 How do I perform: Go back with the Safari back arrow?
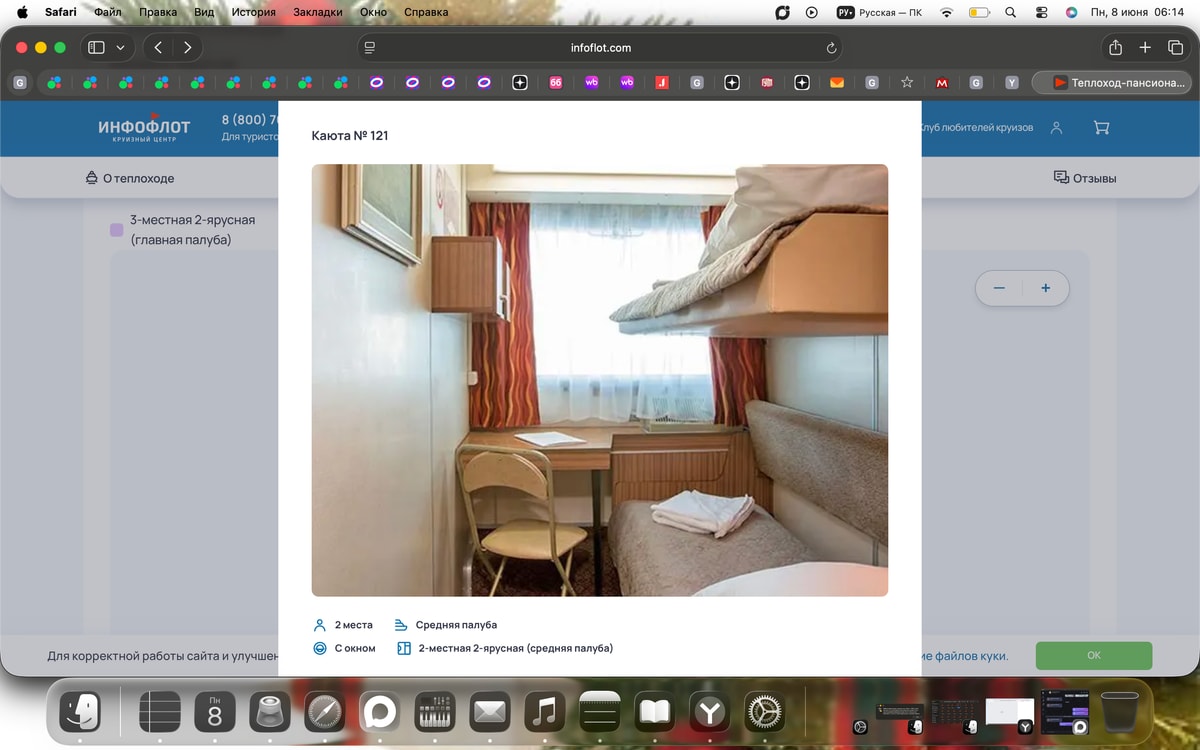(x=158, y=47)
